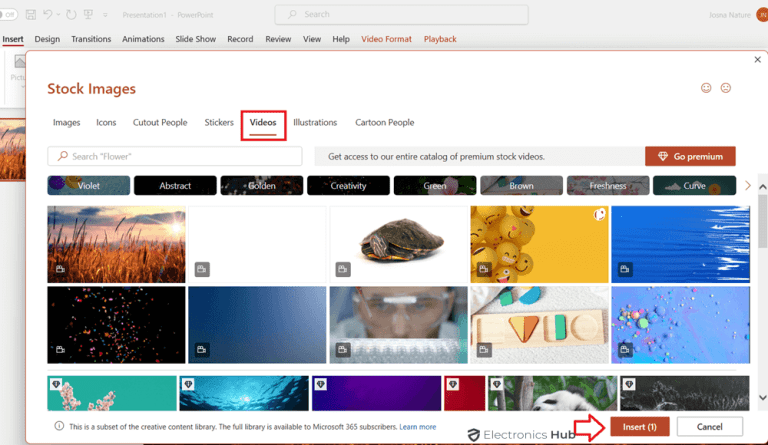Open the Review ribbon tab
The height and width of the screenshot is (445, 768).
coord(278,39)
